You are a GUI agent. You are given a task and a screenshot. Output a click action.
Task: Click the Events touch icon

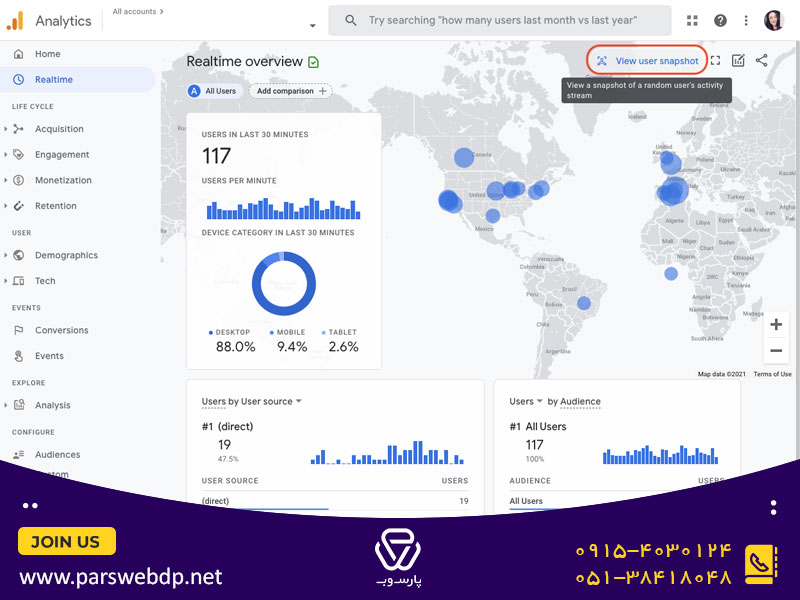19,356
